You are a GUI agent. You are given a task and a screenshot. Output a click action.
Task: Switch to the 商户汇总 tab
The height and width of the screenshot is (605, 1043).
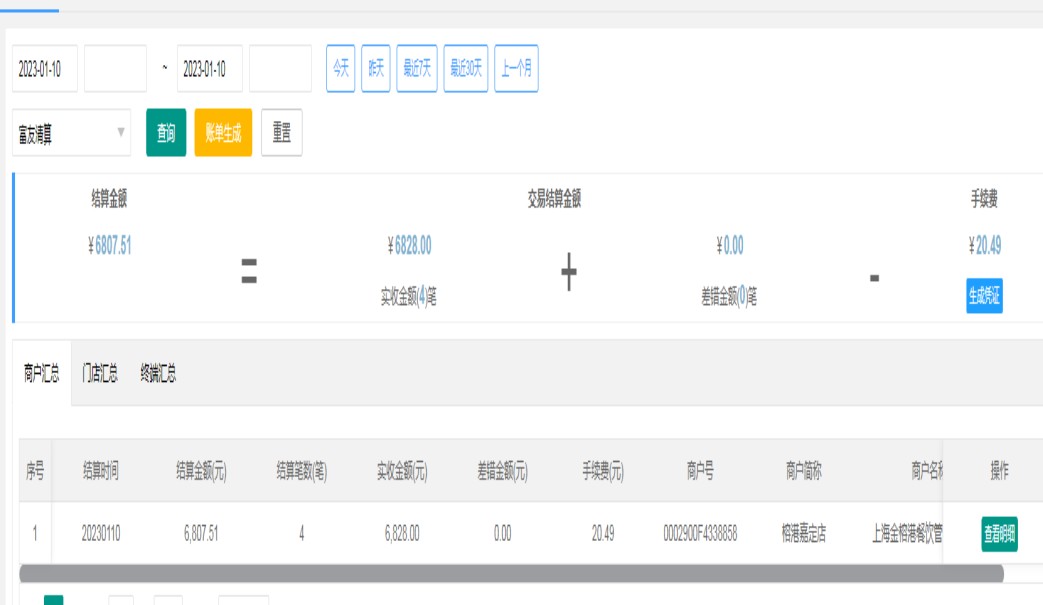[x=42, y=374]
